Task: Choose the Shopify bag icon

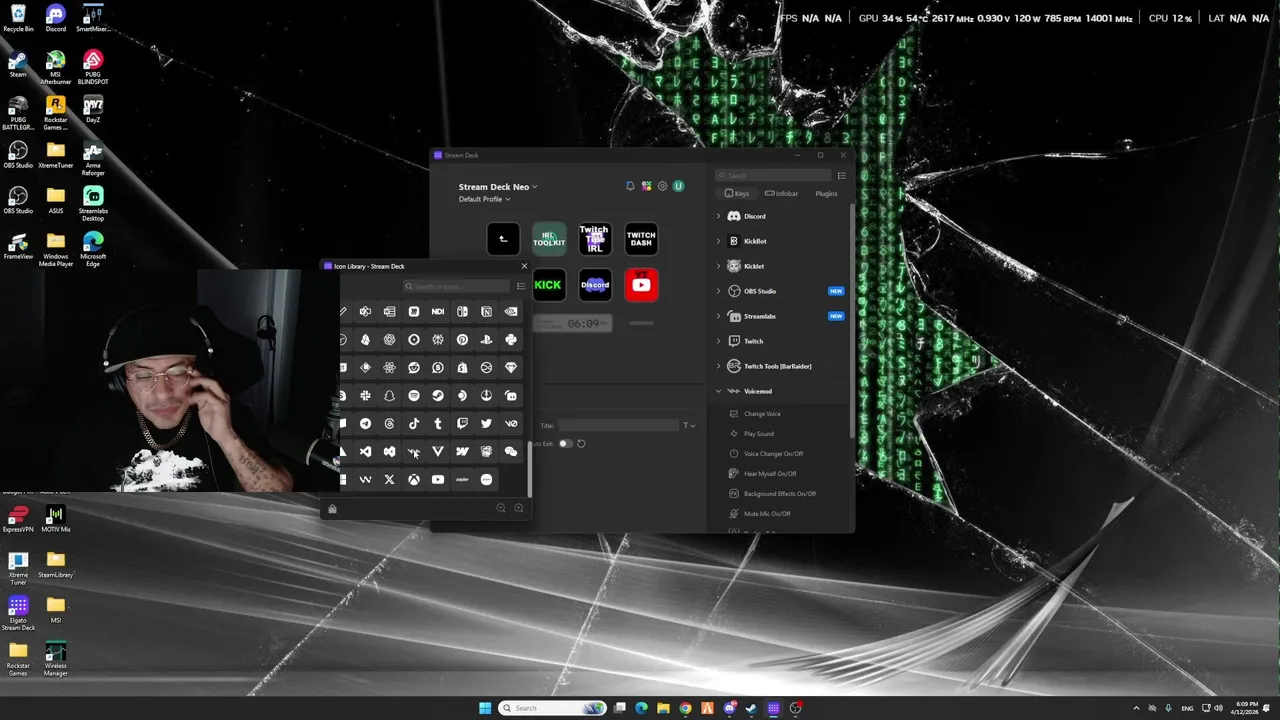Action: [x=462, y=368]
